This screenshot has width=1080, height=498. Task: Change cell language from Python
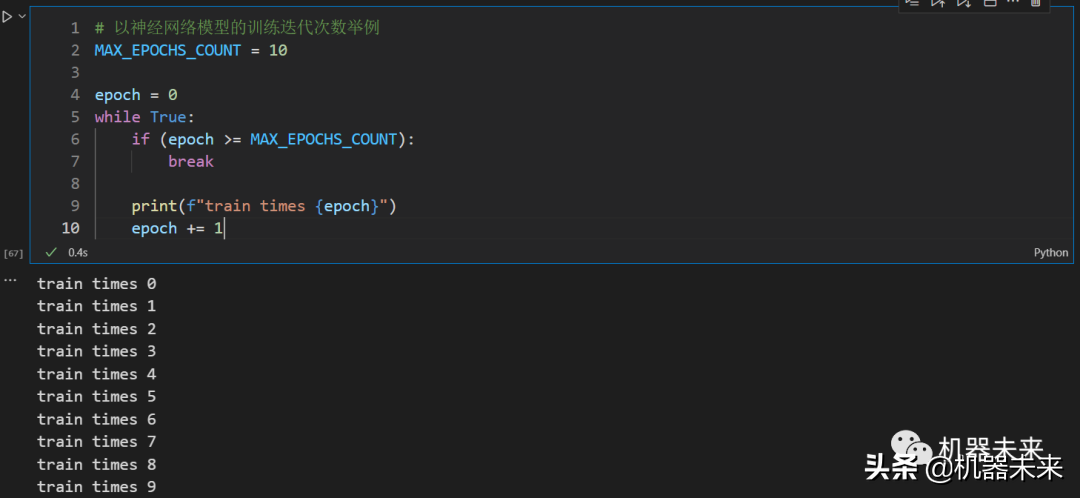pyautogui.click(x=1050, y=253)
